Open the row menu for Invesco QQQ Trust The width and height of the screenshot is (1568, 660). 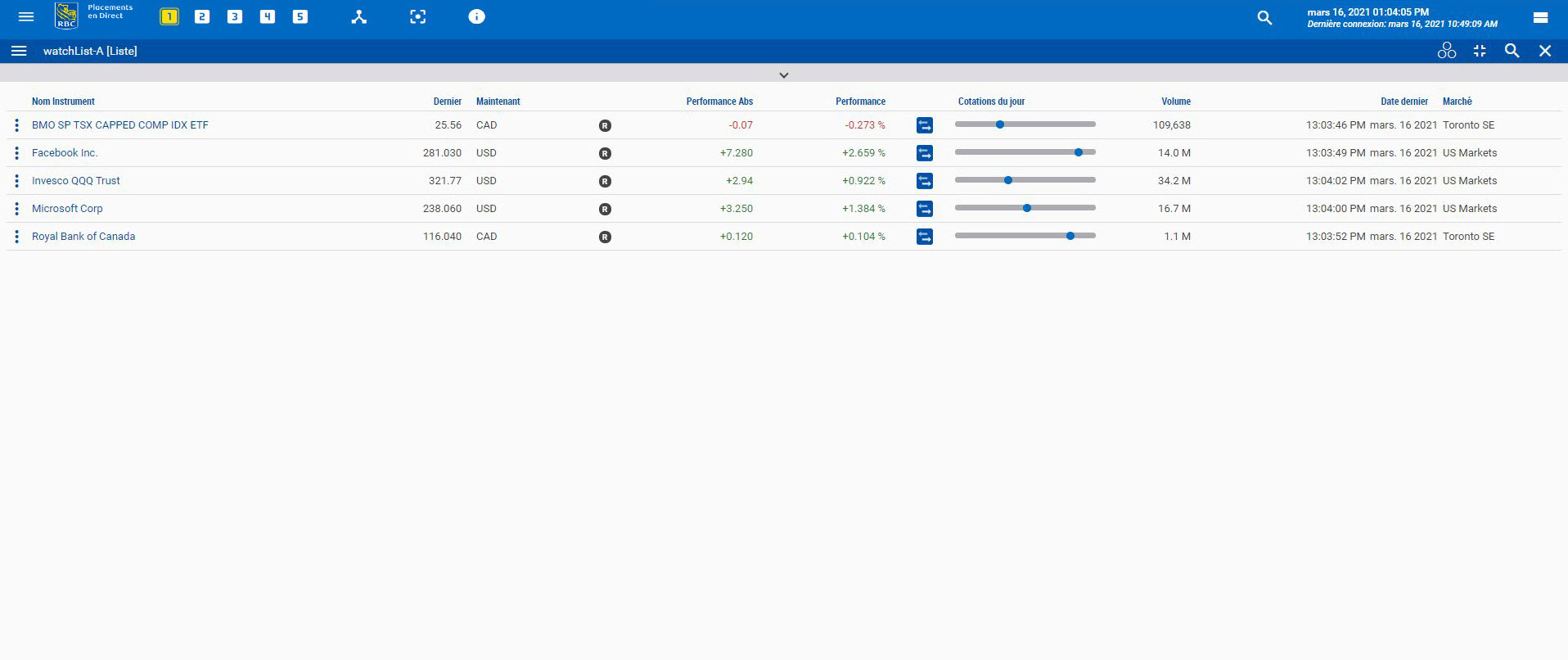tap(16, 181)
